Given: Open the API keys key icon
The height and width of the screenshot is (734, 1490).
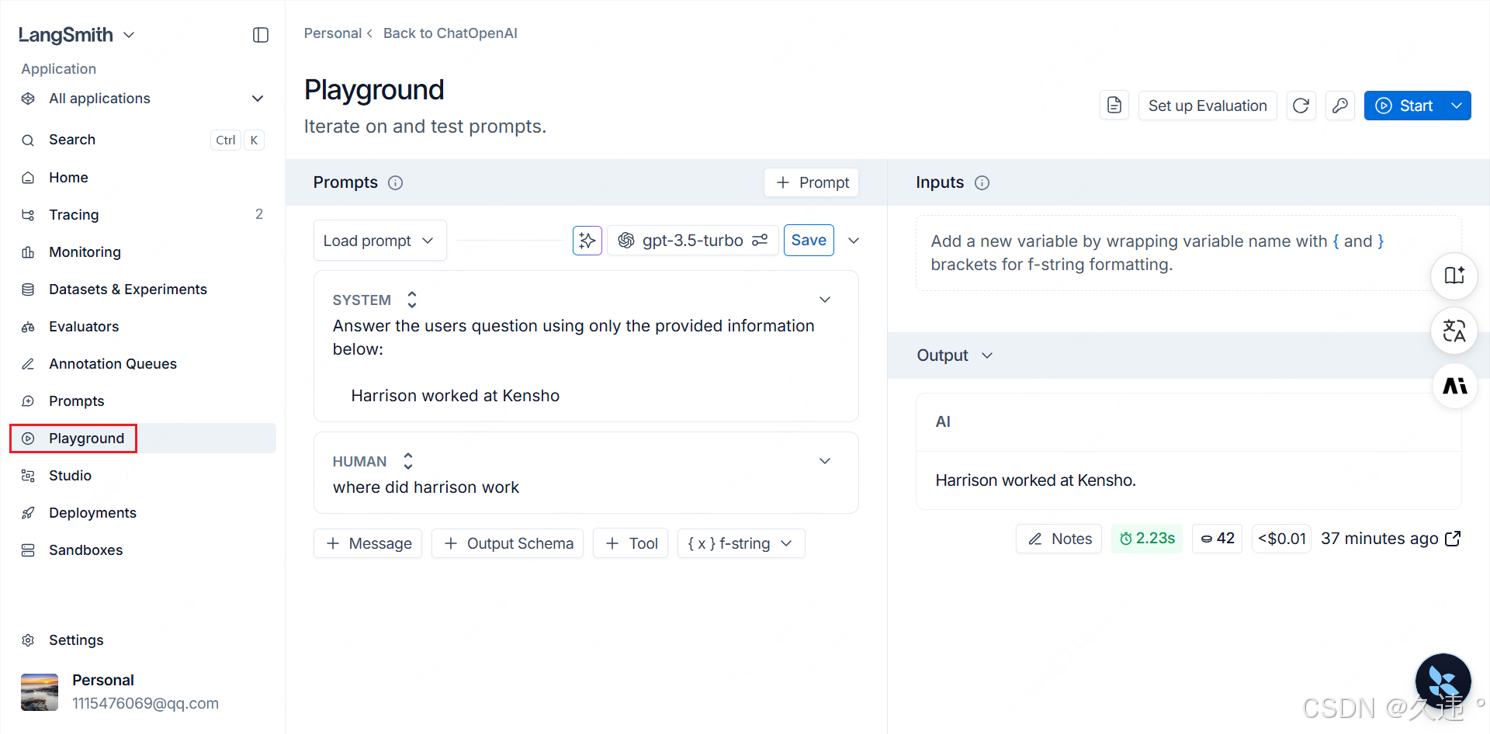Looking at the screenshot, I should click(x=1340, y=106).
